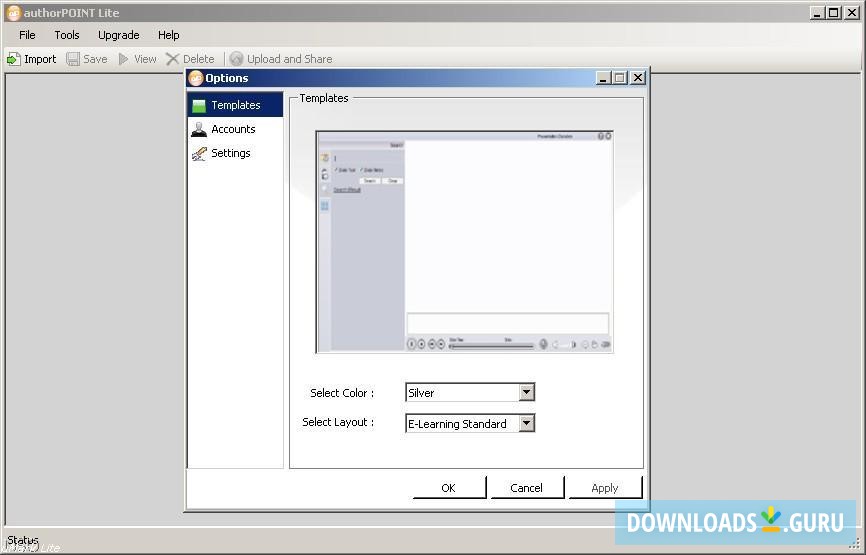This screenshot has height=555, width=866.
Task: Click the OK button
Action: pyautogui.click(x=449, y=488)
